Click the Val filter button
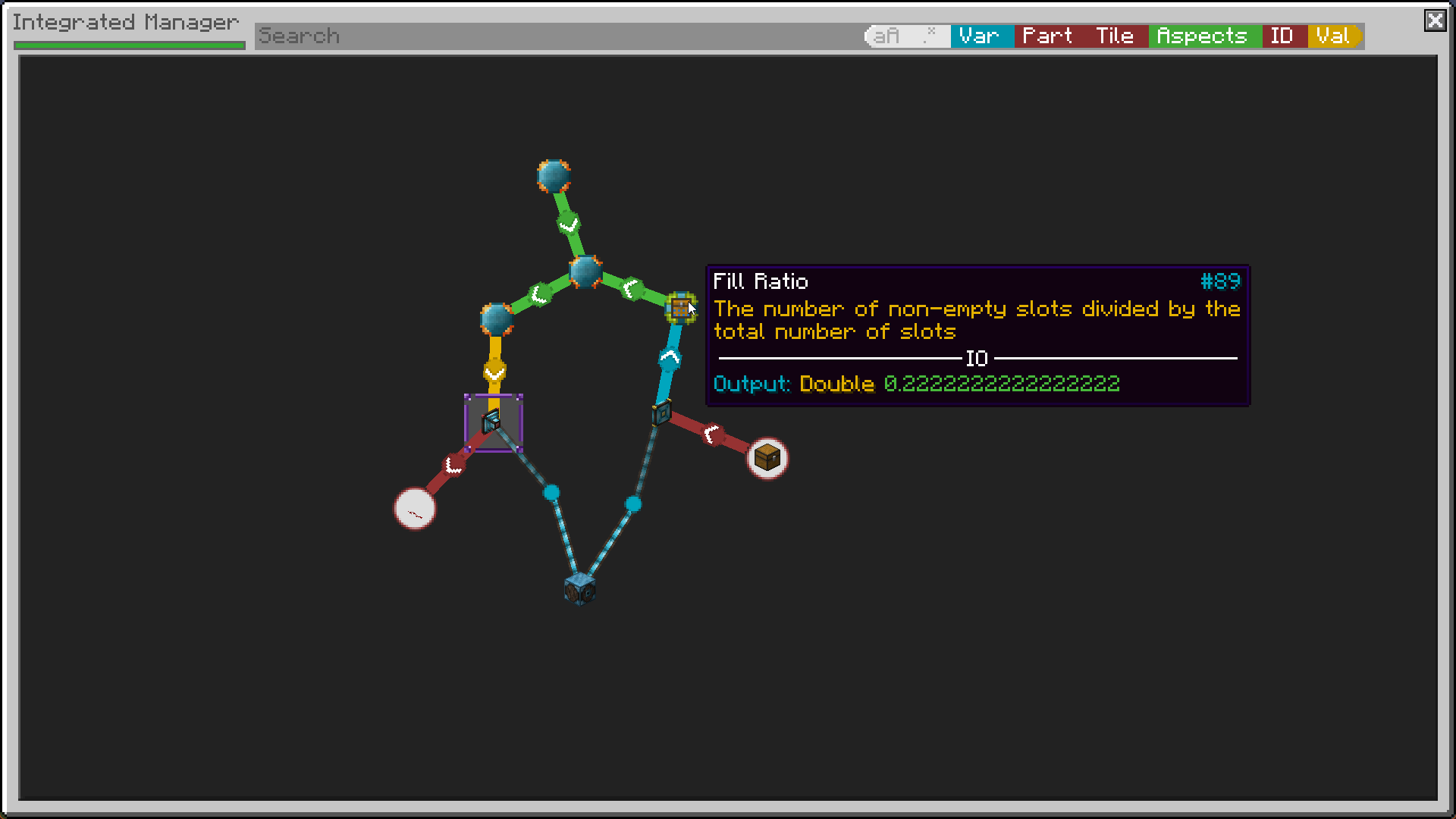Screen dimensions: 1456x819 tap(1332, 36)
